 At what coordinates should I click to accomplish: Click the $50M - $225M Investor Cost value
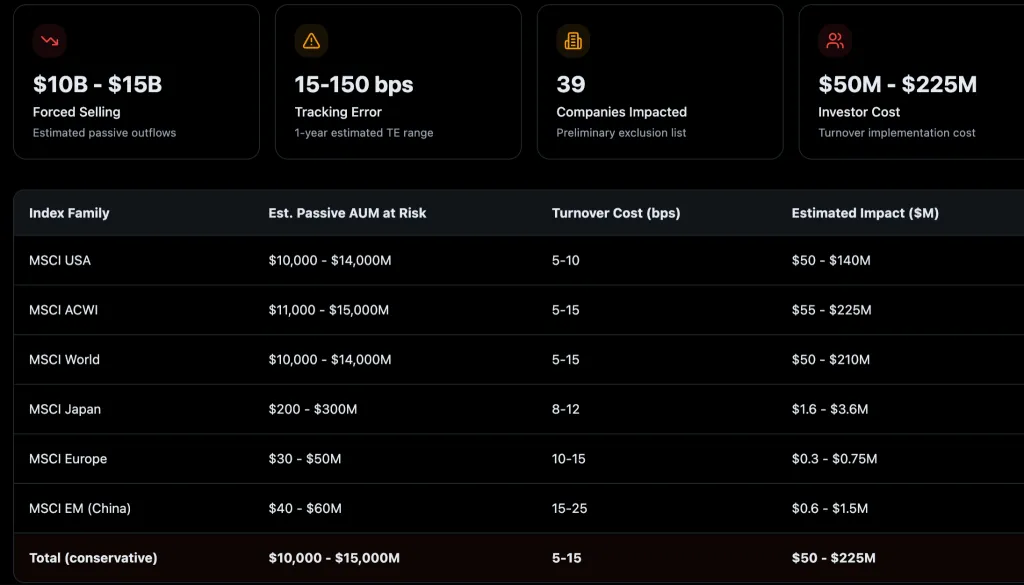click(x=897, y=85)
